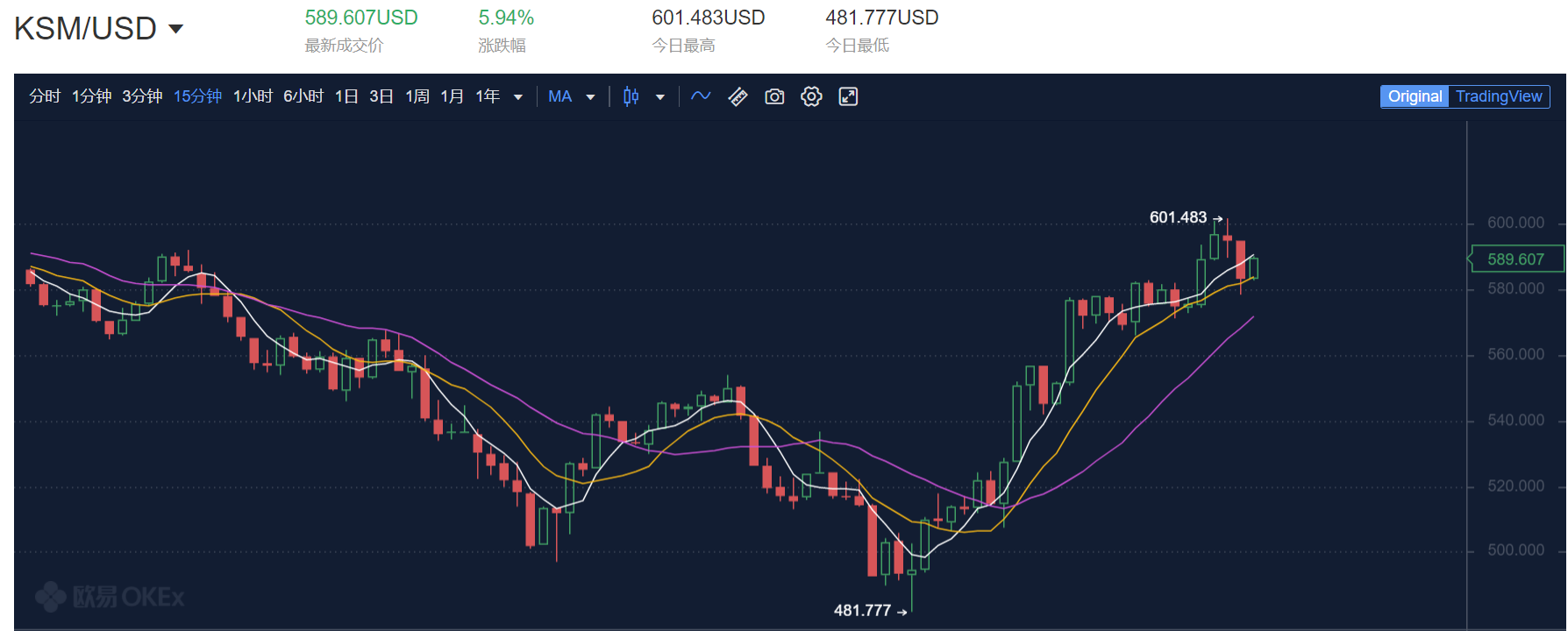Click the MA indicator label
The width and height of the screenshot is (1568, 631).
coord(559,96)
